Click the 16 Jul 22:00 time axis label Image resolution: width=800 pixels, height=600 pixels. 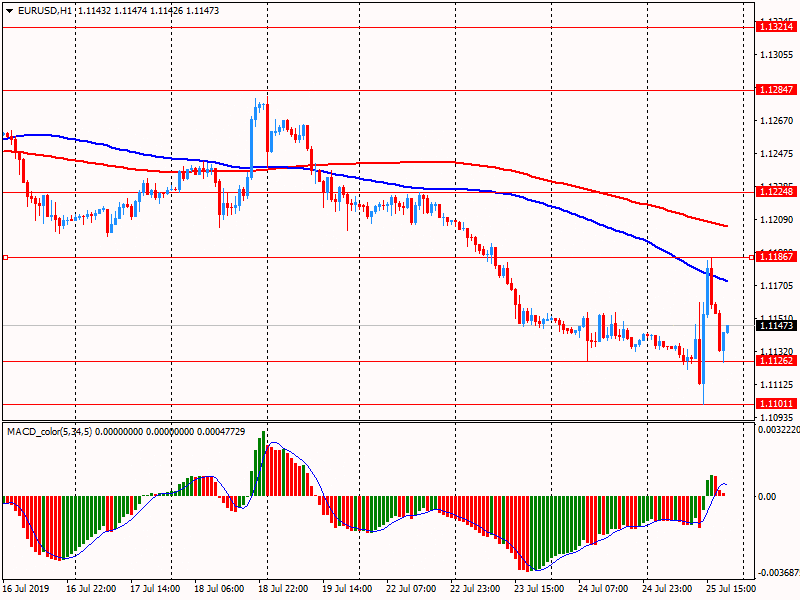(x=91, y=588)
